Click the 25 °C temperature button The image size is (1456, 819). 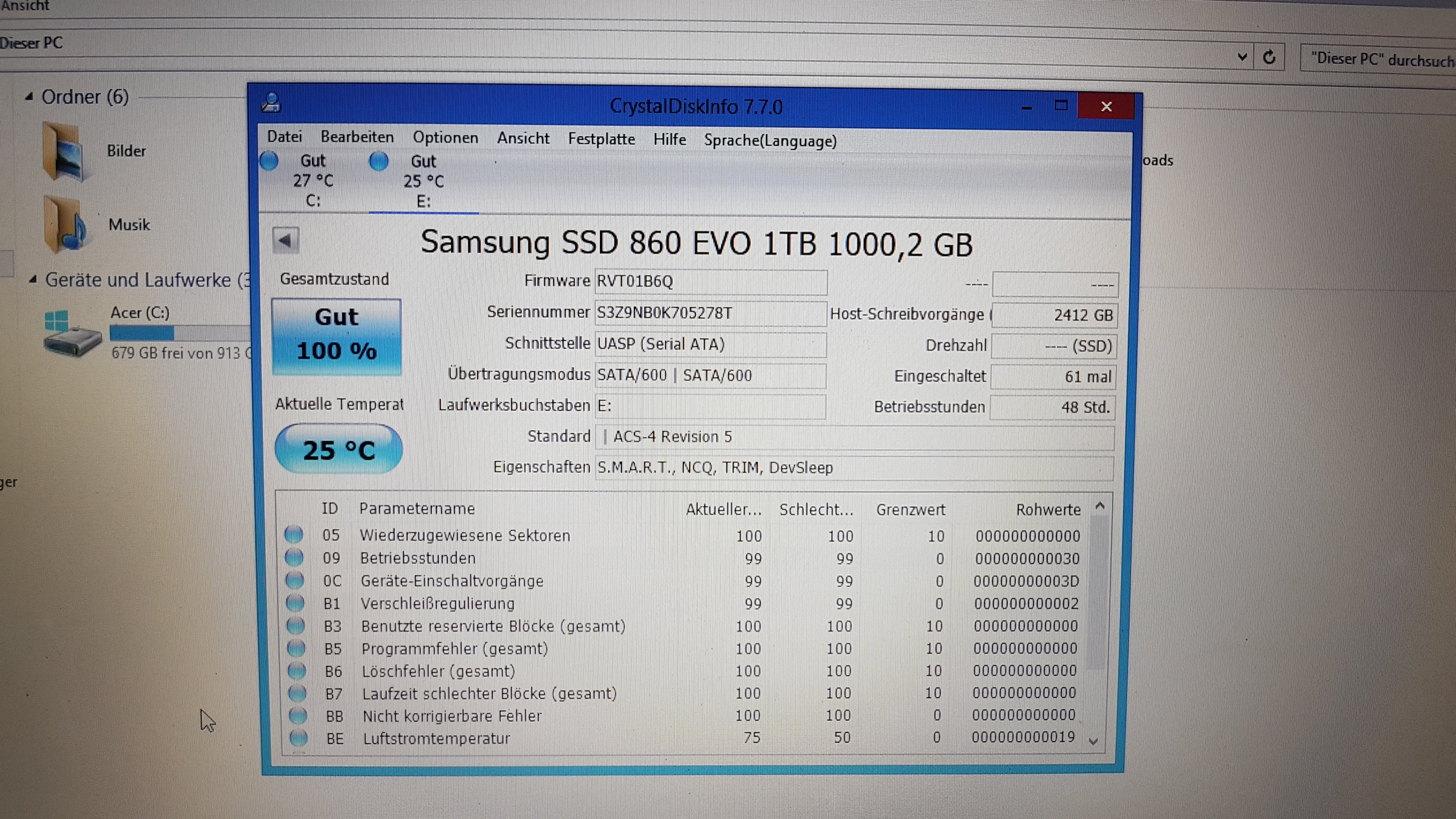click(x=339, y=450)
